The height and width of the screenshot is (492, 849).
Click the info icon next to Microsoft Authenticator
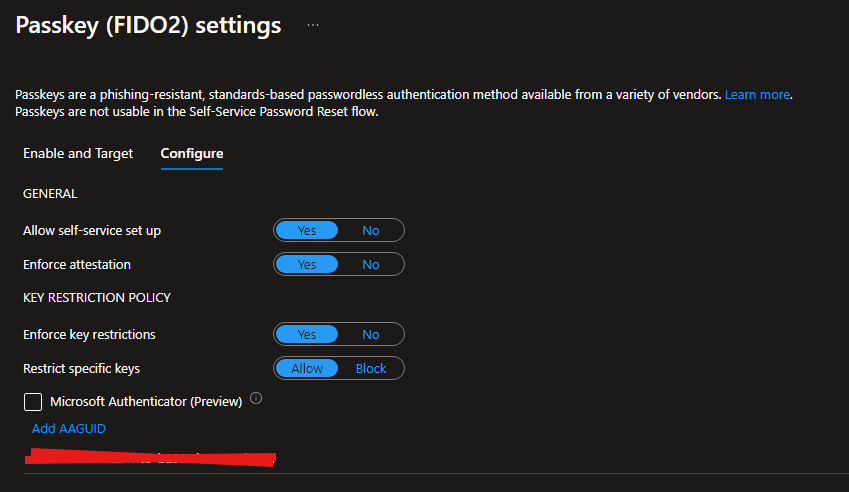(x=256, y=398)
